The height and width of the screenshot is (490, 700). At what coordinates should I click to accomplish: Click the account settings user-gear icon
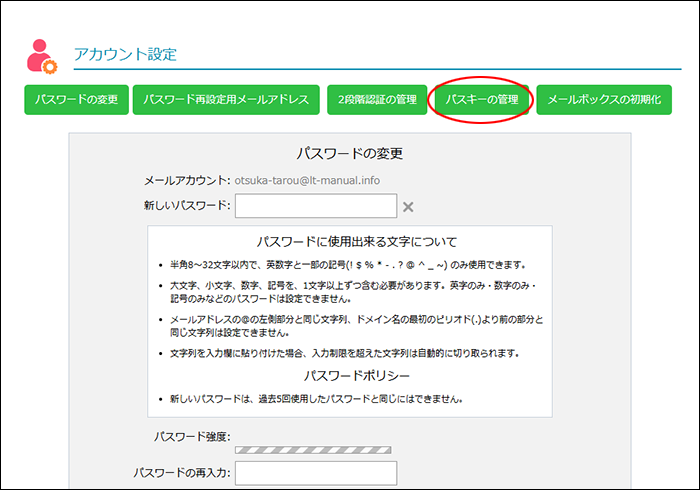point(42,56)
